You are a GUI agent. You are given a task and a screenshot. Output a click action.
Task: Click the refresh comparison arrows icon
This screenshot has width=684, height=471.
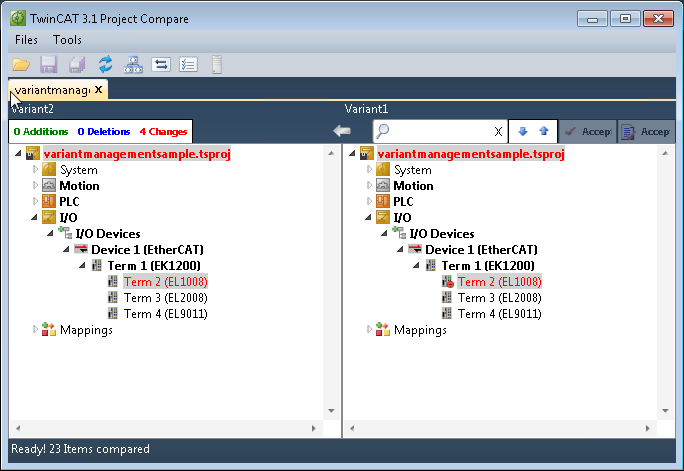[x=104, y=65]
